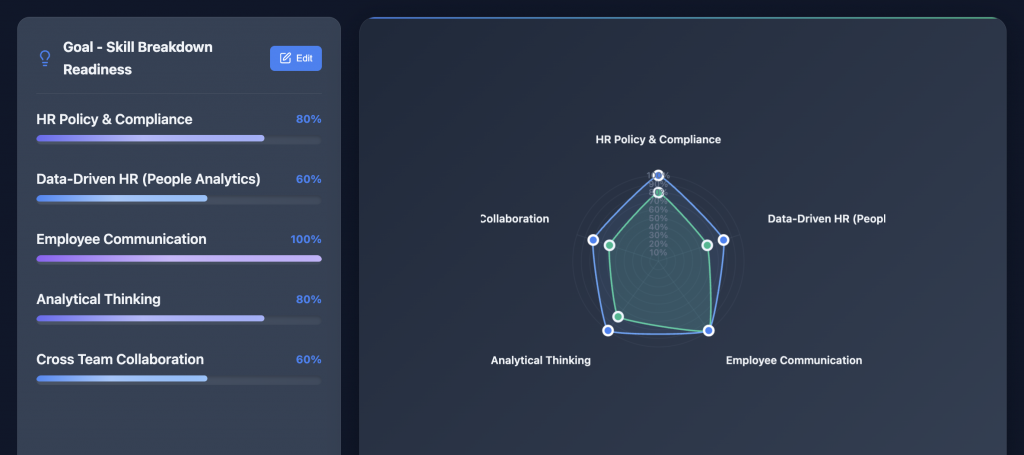Click the green radar point on the HR Policy axis
The width and height of the screenshot is (1024, 455).
(658, 192)
